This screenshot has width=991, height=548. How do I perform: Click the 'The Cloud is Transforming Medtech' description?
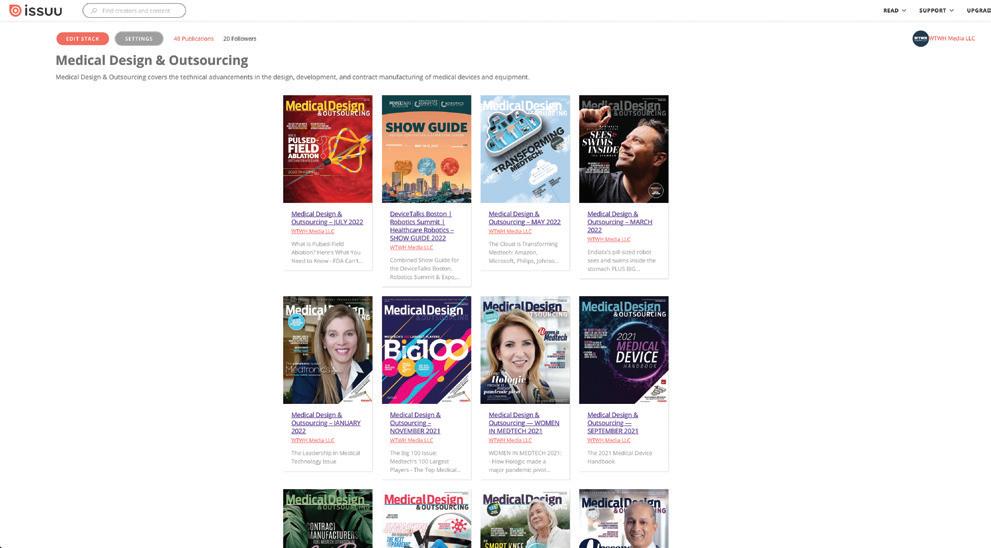523,252
